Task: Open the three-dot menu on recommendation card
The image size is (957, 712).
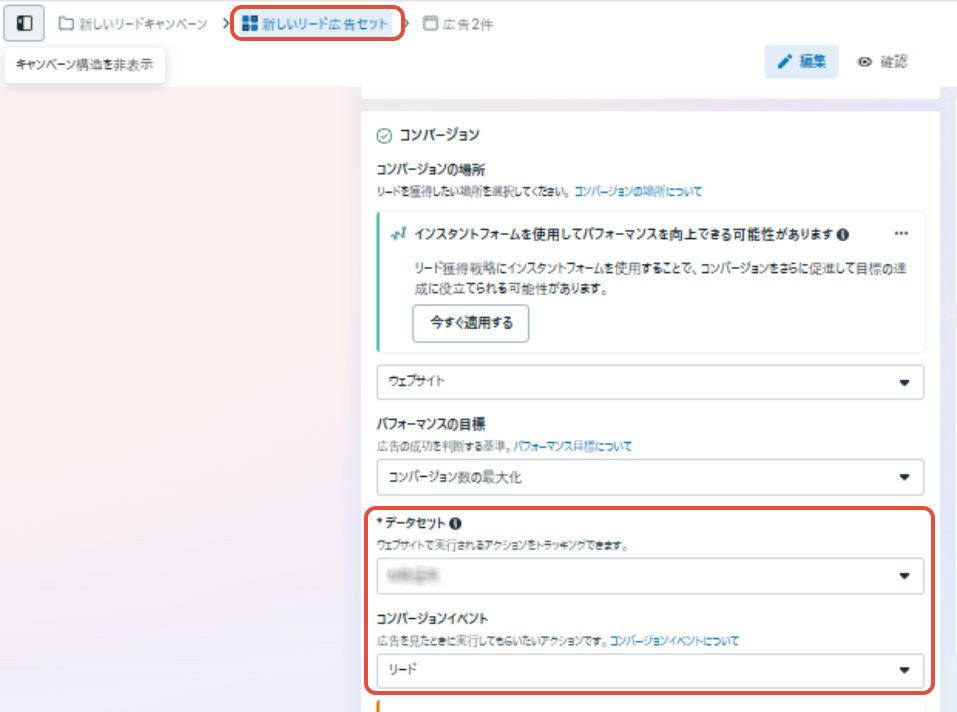Action: coord(901,233)
